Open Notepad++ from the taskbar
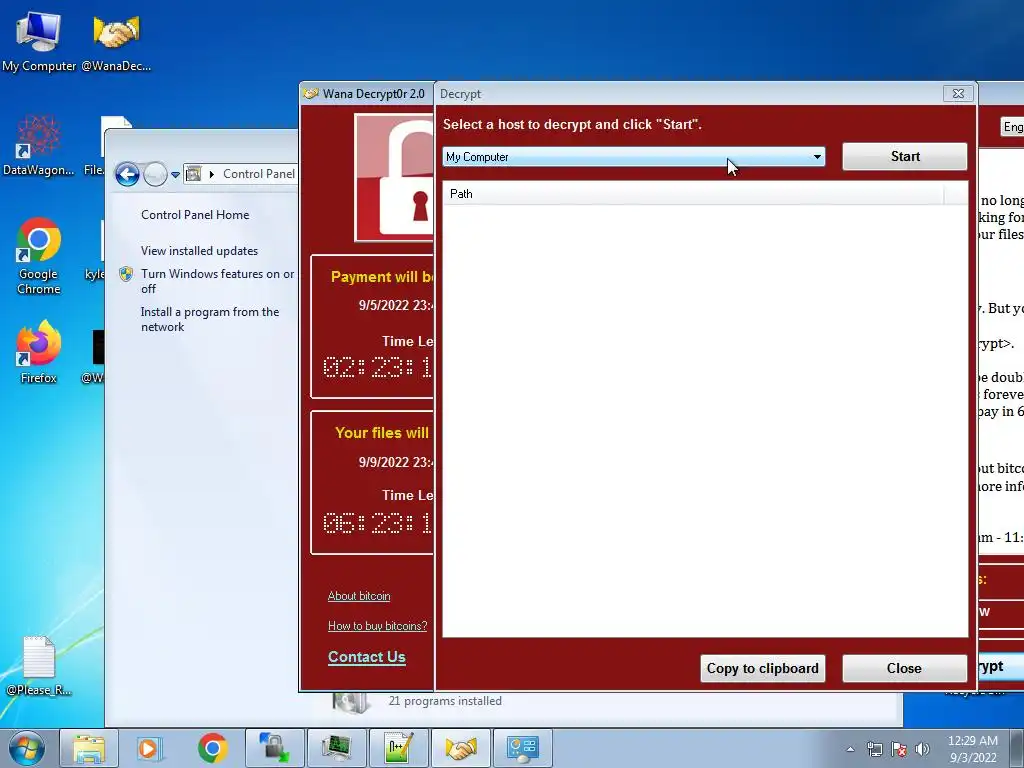 tap(398, 748)
